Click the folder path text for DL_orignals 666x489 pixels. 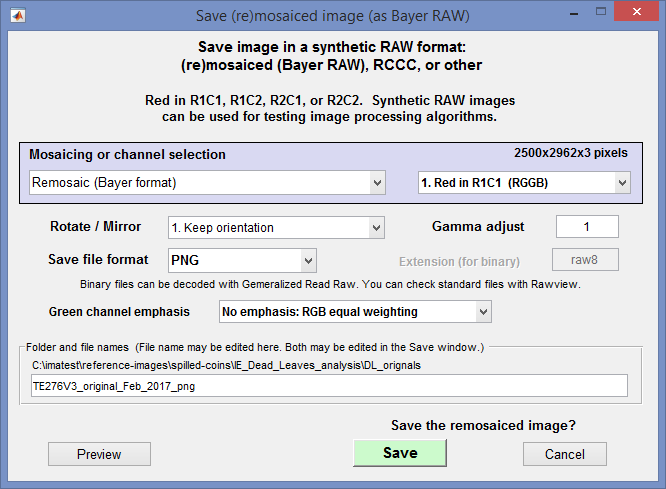(226, 365)
